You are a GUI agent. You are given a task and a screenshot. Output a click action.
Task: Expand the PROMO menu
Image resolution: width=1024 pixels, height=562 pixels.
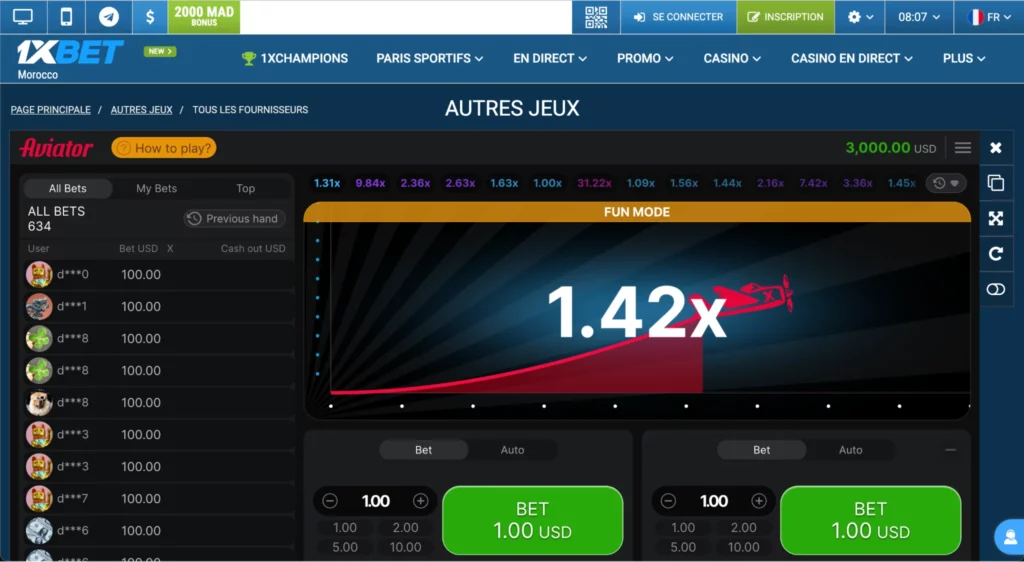click(x=645, y=58)
